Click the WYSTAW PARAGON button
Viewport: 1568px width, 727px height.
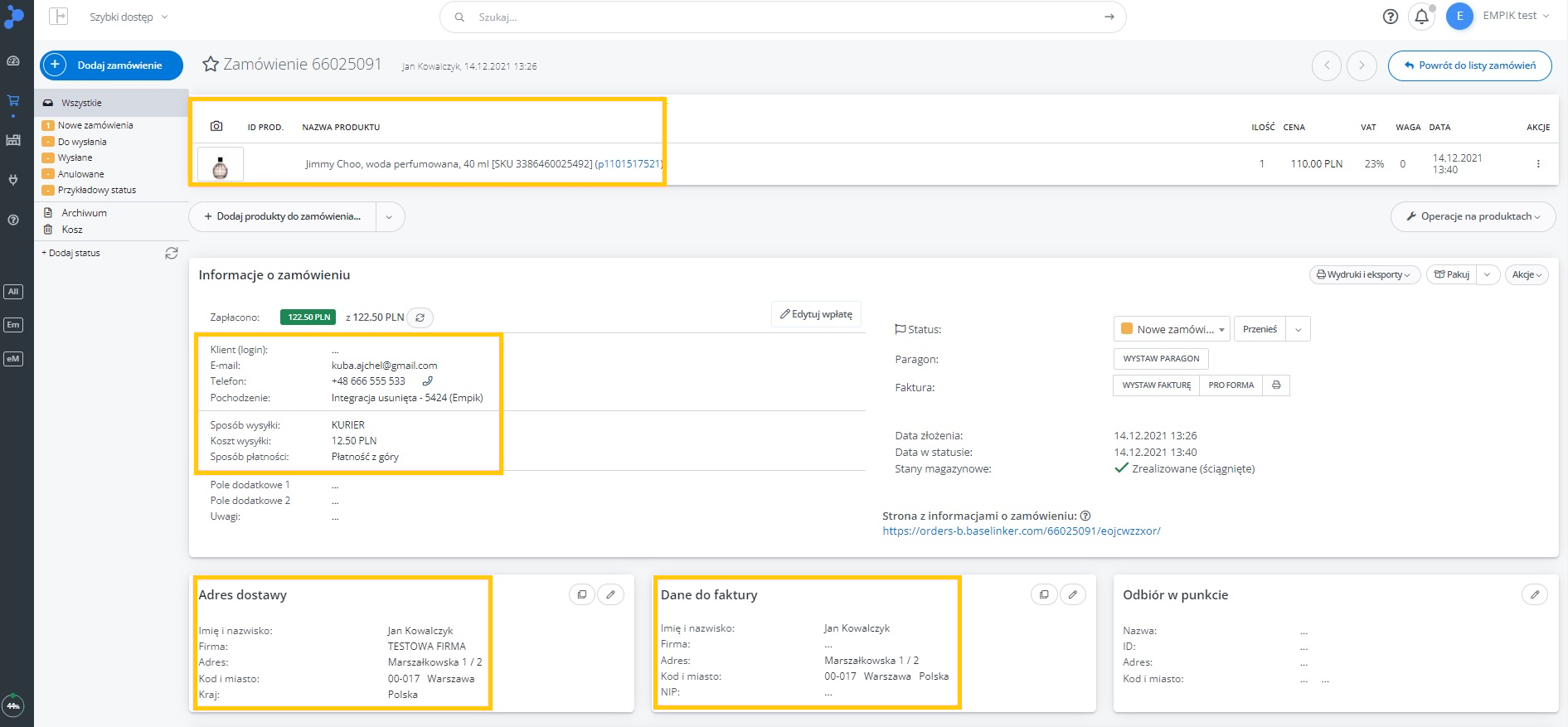1161,359
